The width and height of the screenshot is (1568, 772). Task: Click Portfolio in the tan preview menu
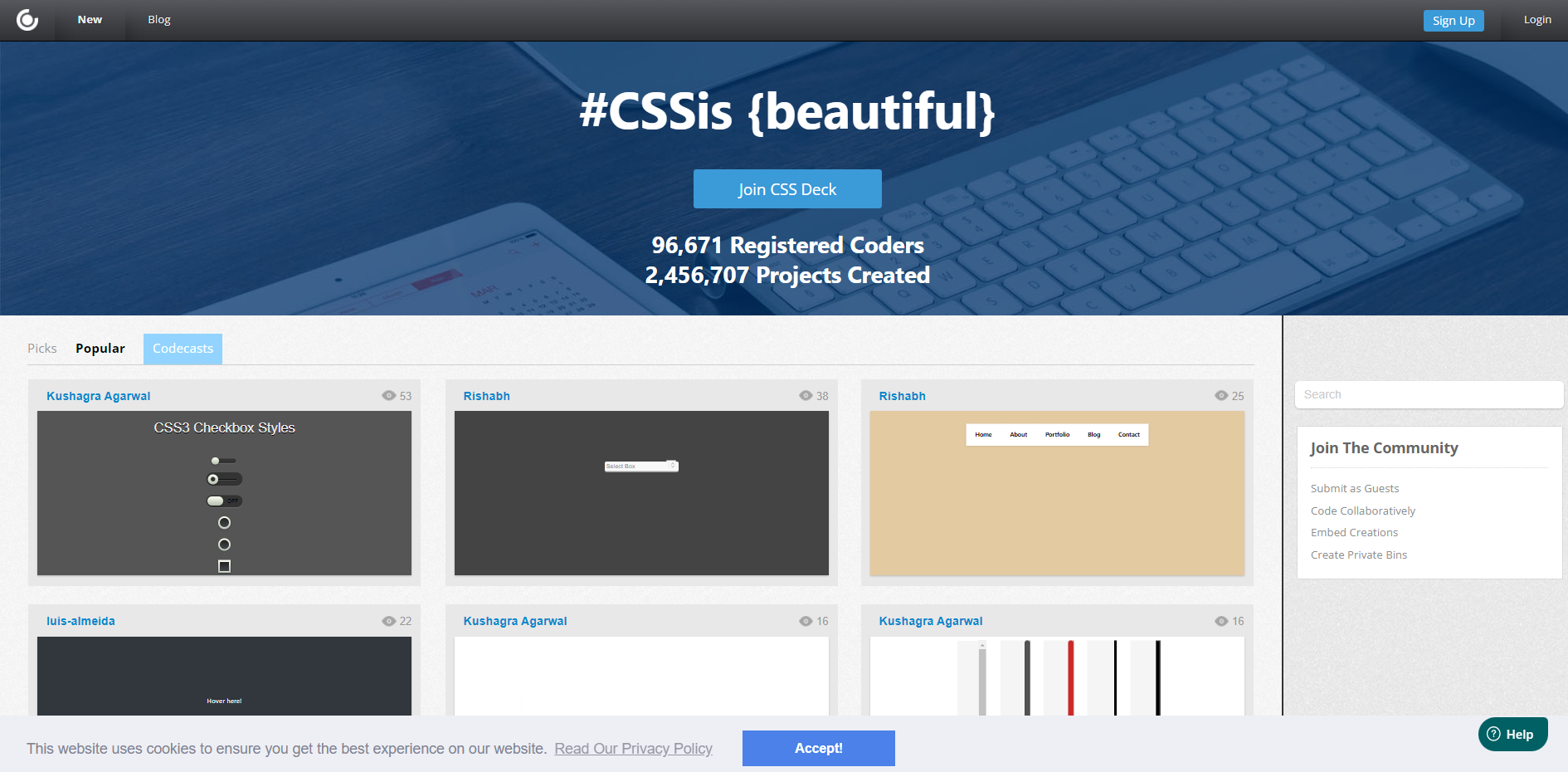(x=1057, y=435)
